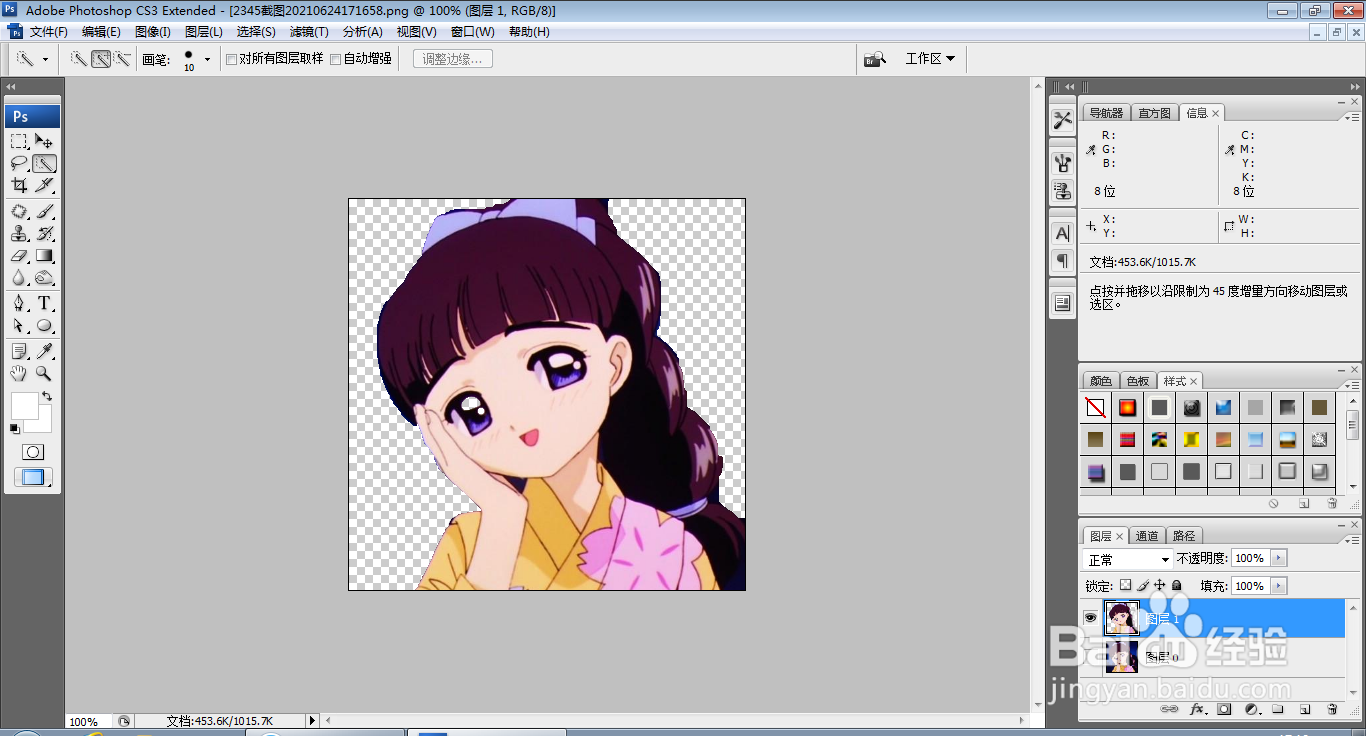
Task: Switch to the 路径 tab
Action: point(1184,536)
